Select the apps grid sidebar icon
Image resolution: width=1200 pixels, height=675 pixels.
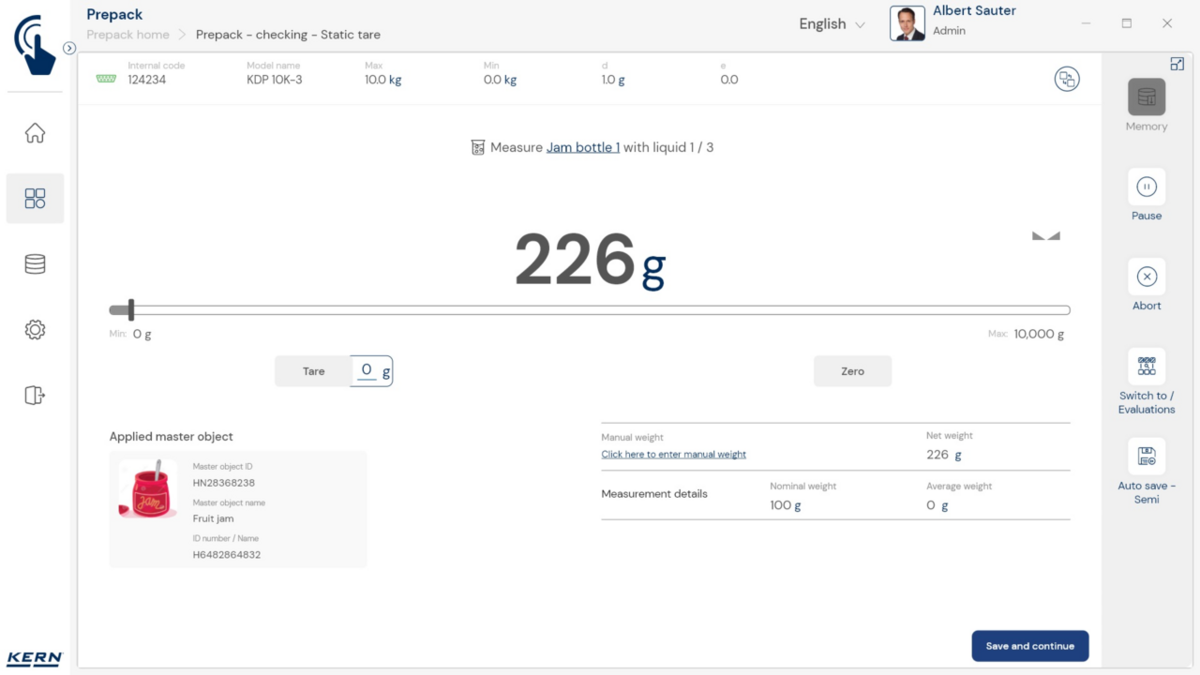coord(35,198)
